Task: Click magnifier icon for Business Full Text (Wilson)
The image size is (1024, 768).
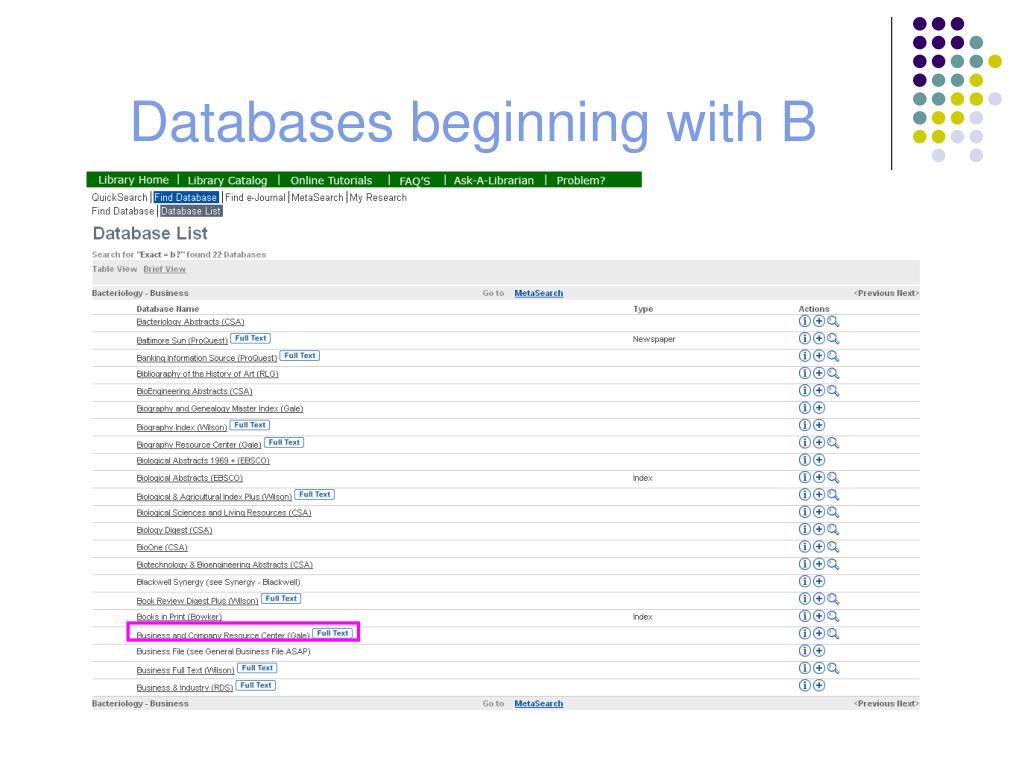Action: pos(833,668)
